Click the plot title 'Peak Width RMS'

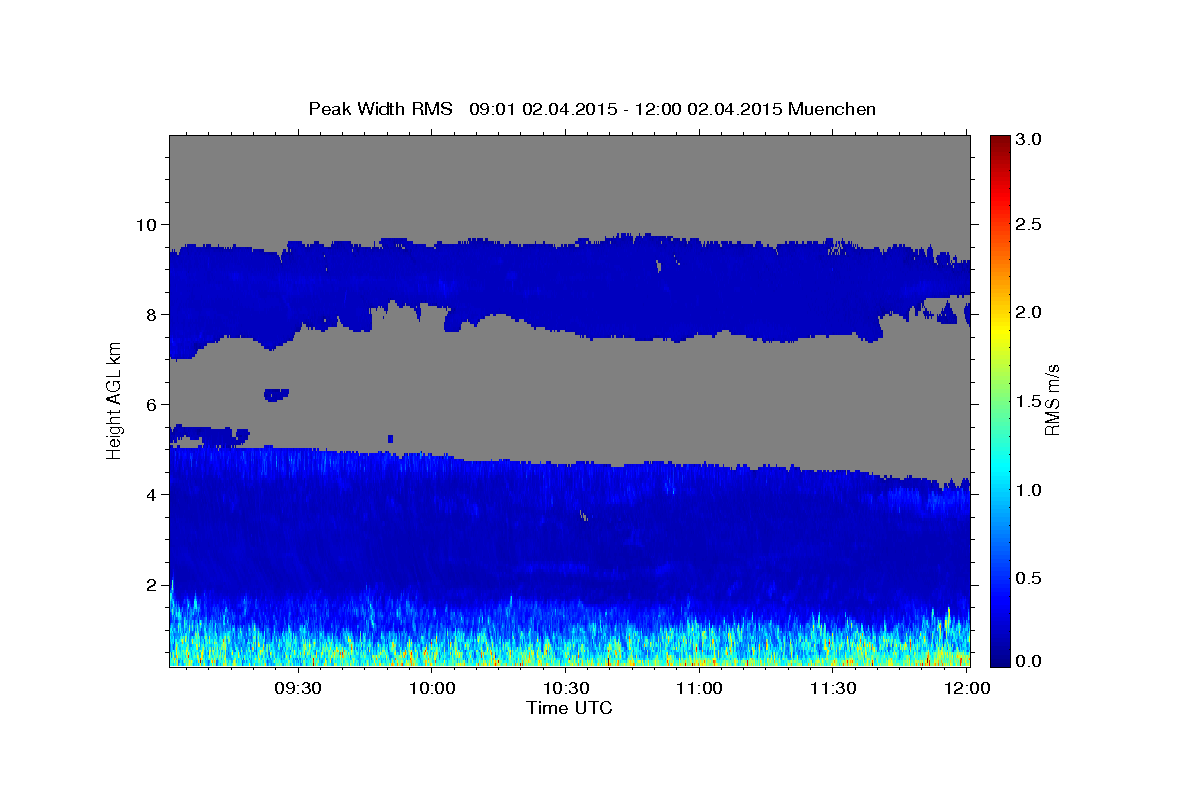tap(381, 109)
